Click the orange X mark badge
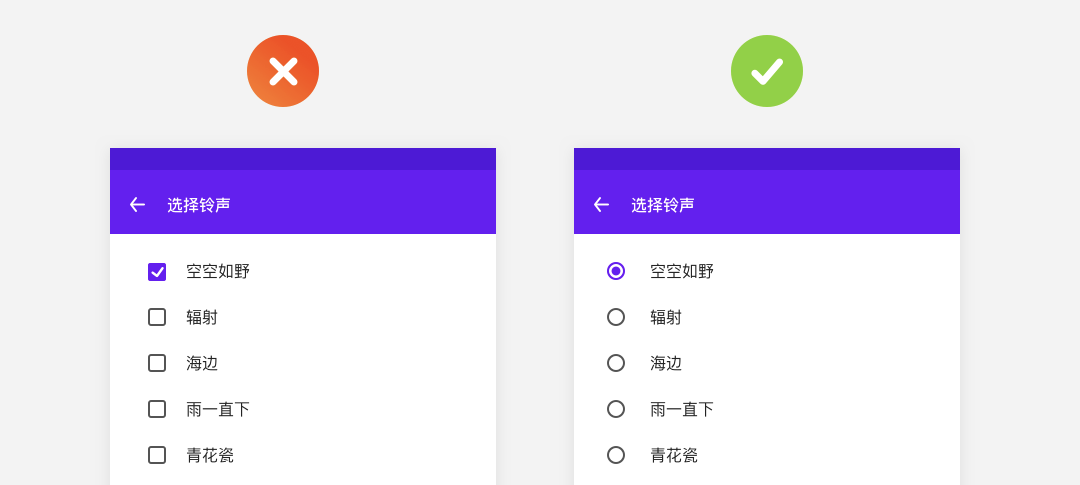Screen dimensions: 1080x485 pyautogui.click(x=283, y=71)
